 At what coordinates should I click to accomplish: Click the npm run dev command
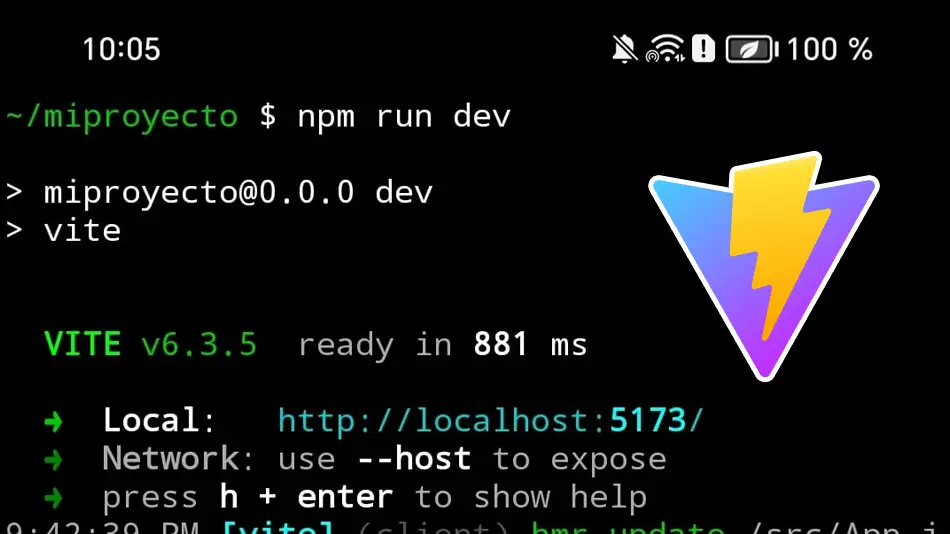[x=404, y=116]
